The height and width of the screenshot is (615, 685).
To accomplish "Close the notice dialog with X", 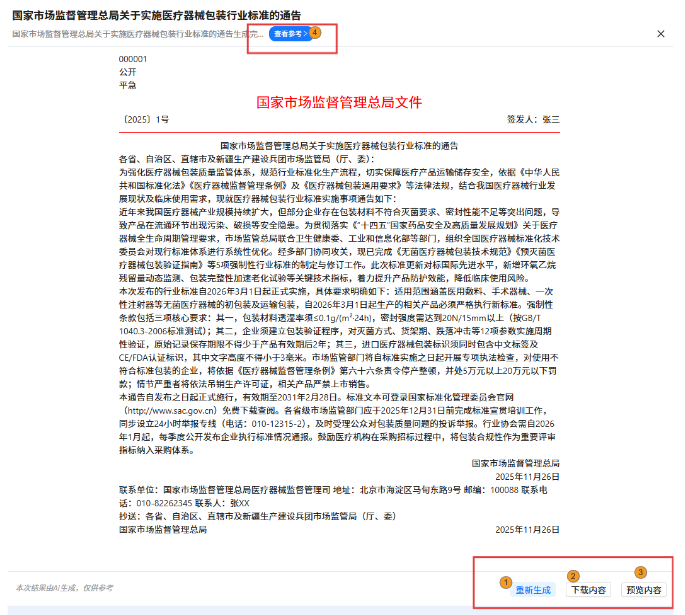I will (661, 34).
